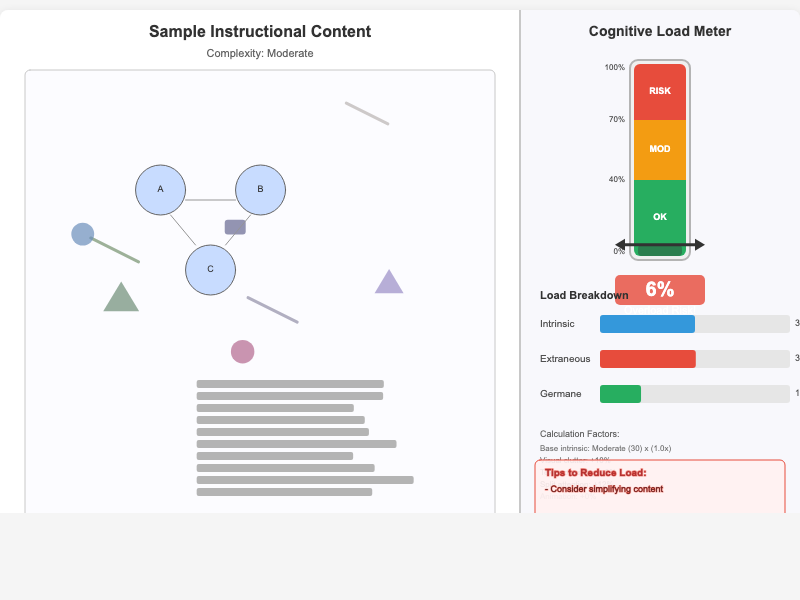
Task: Select node B in the diagram
Action: point(260,189)
